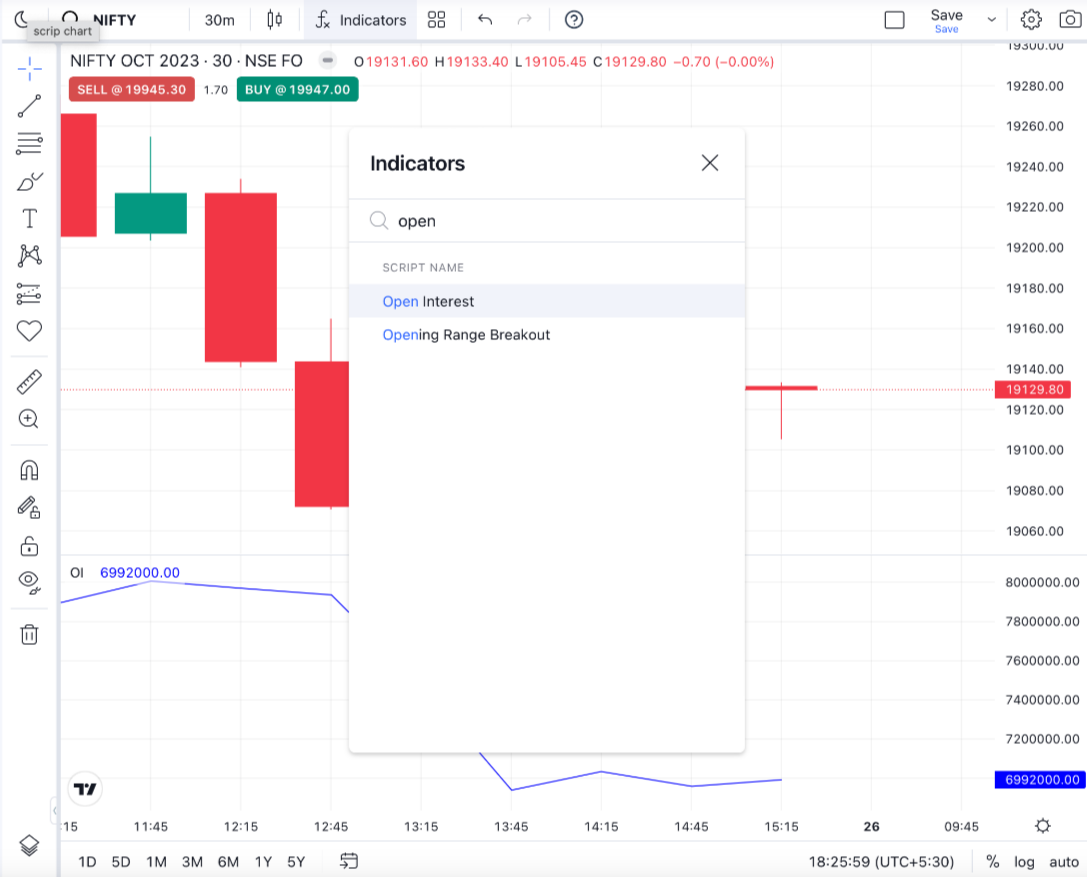The image size is (1087, 877).
Task: Delete drawings with the trash icon
Action: pos(29,634)
